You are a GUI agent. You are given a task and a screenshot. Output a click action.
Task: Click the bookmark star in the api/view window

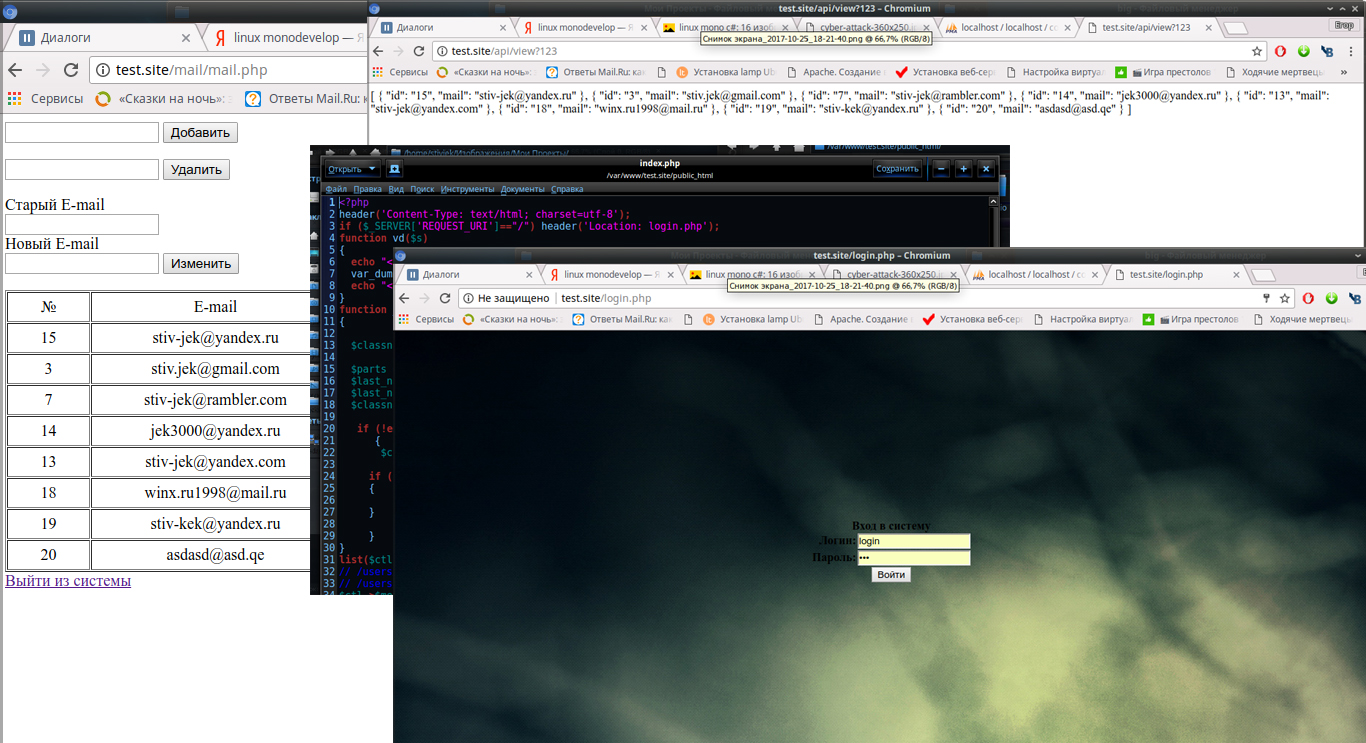(1257, 51)
